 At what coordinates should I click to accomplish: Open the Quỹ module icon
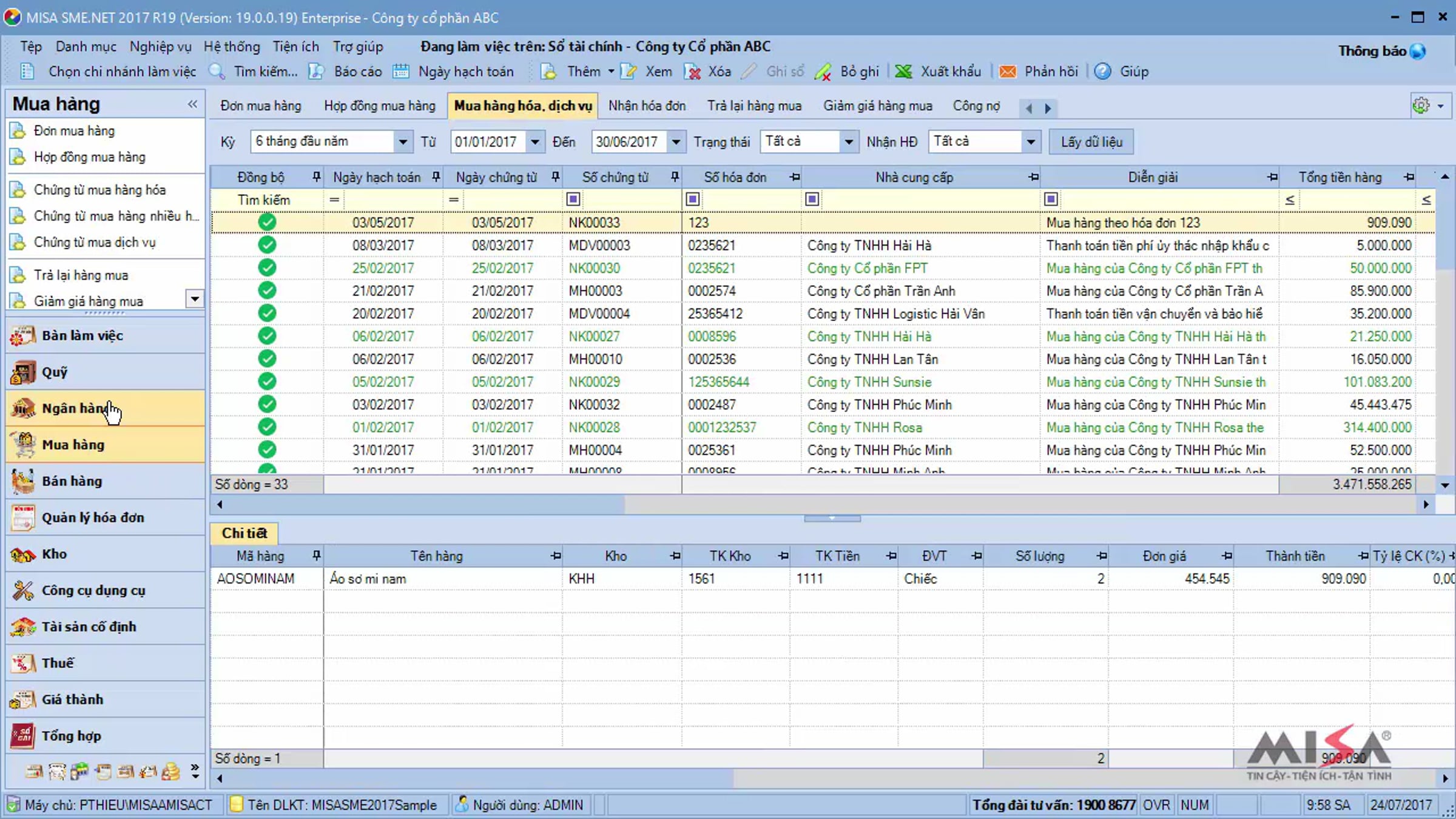coord(22,372)
